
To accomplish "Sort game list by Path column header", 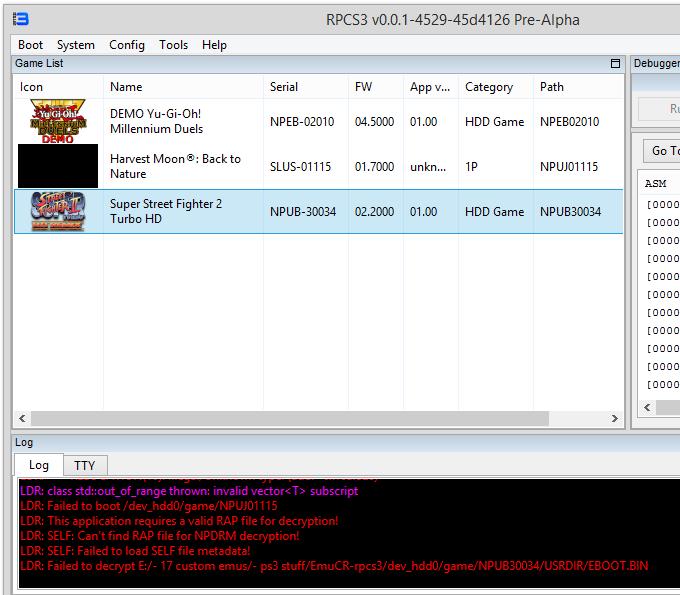I will [552, 87].
